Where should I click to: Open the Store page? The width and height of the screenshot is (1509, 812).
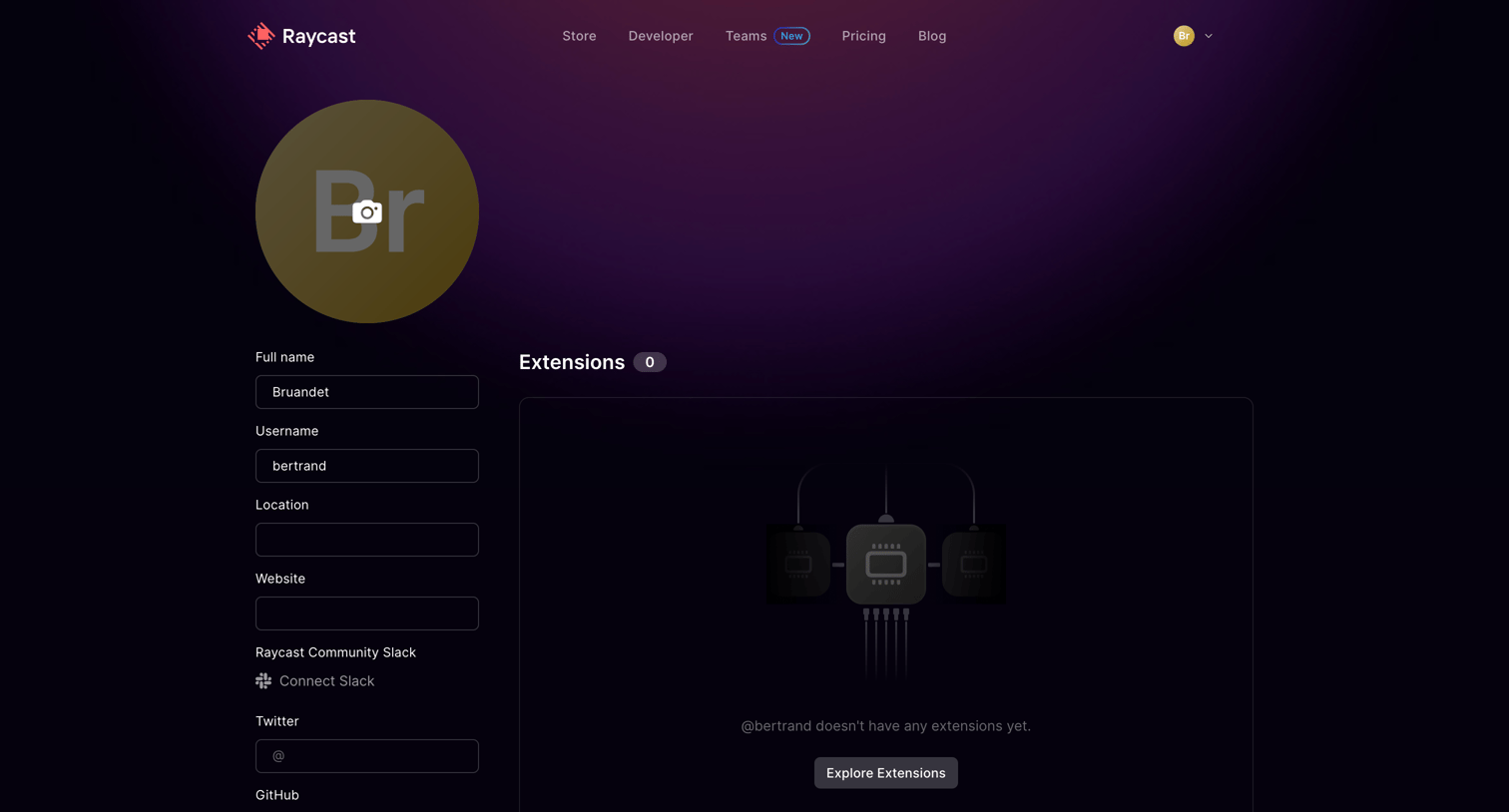click(579, 36)
